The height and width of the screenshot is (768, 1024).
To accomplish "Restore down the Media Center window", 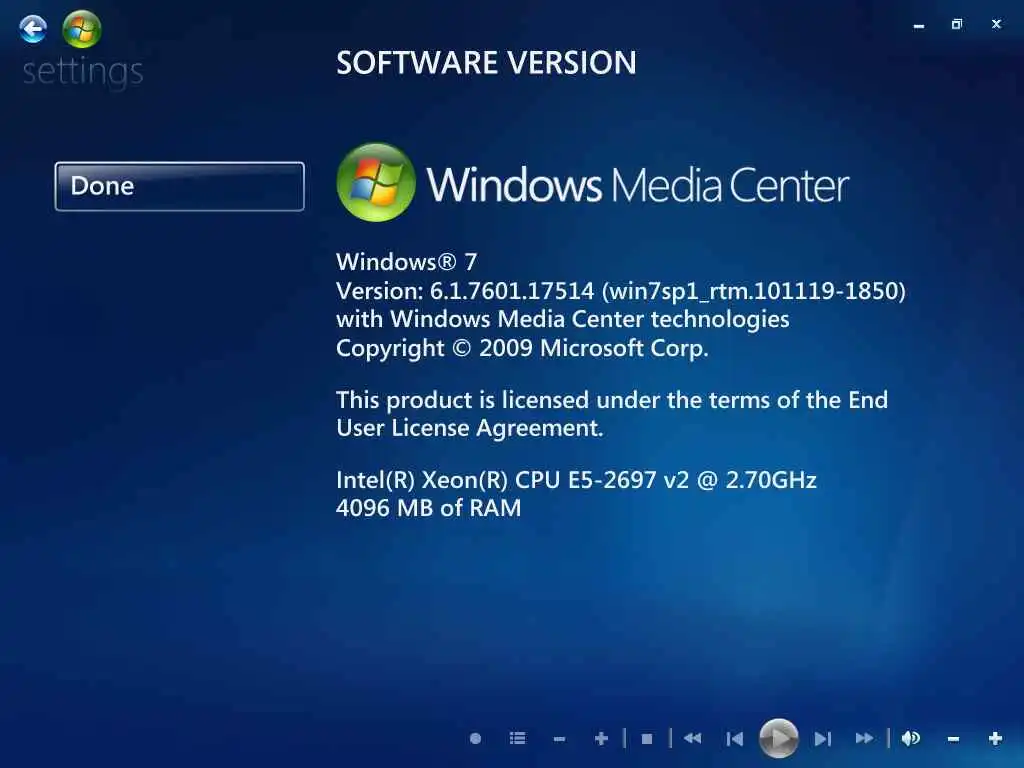I will pyautogui.click(x=957, y=24).
